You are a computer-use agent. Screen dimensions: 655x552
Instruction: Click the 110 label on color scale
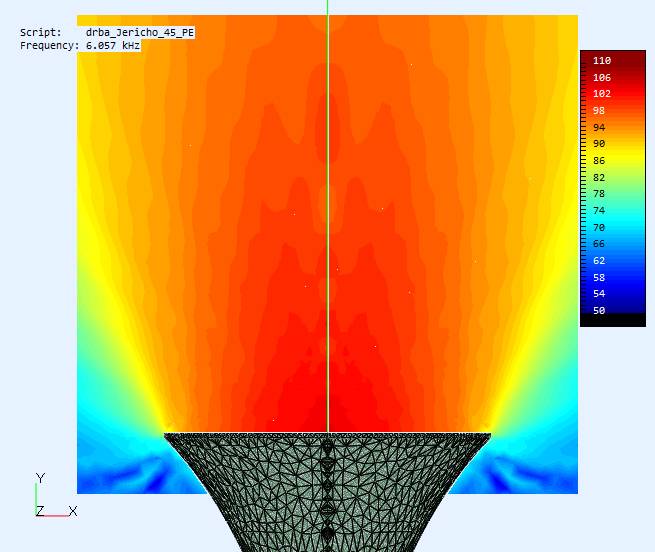(x=602, y=61)
